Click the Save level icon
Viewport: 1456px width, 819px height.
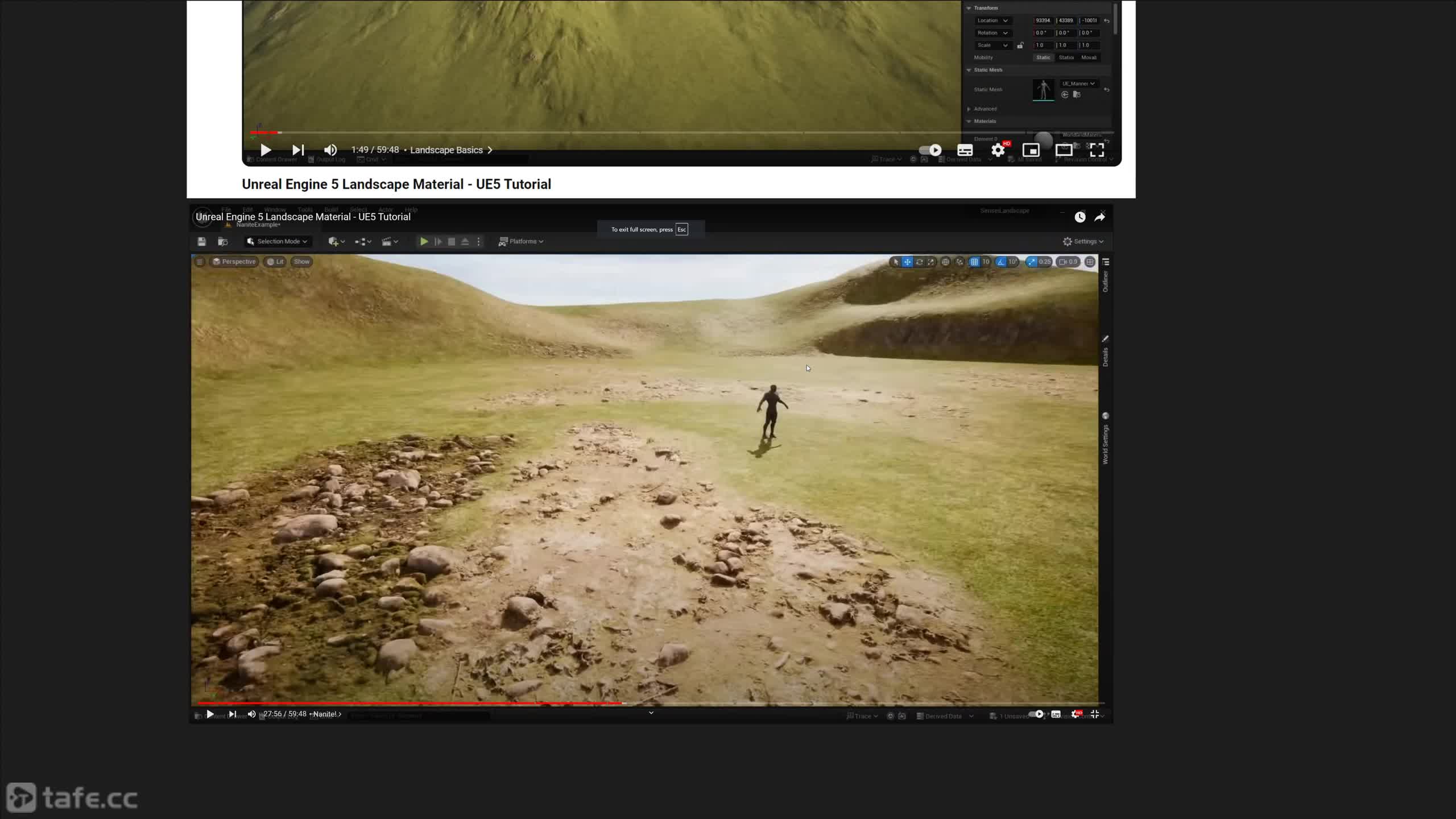pyautogui.click(x=201, y=242)
